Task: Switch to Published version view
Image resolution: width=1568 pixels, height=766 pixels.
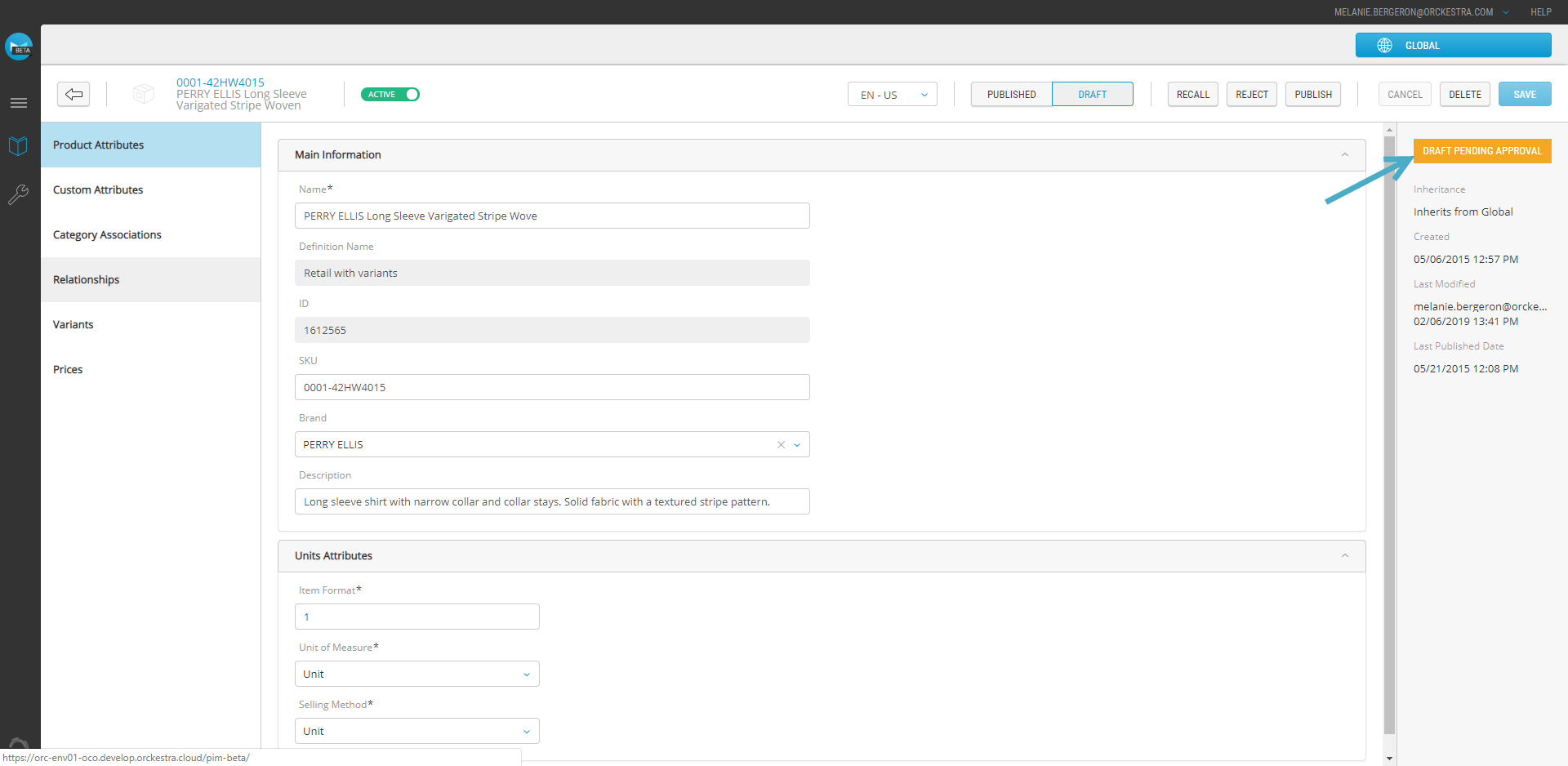Action: pos(1011,95)
